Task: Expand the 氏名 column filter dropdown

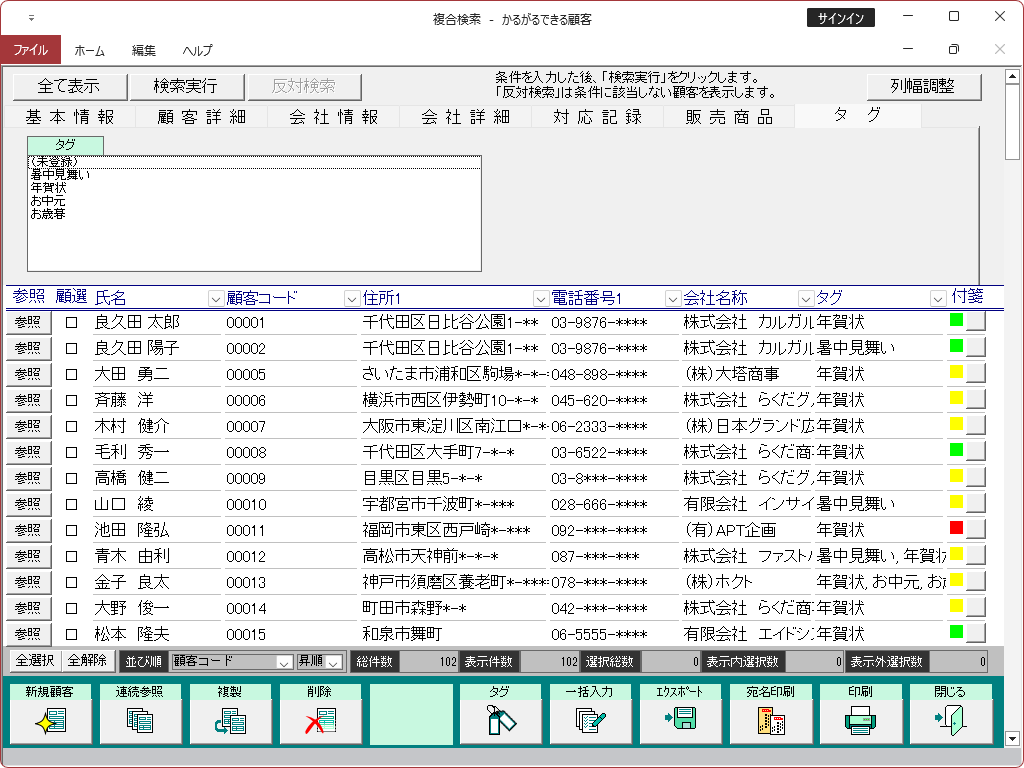Action: click(x=215, y=298)
